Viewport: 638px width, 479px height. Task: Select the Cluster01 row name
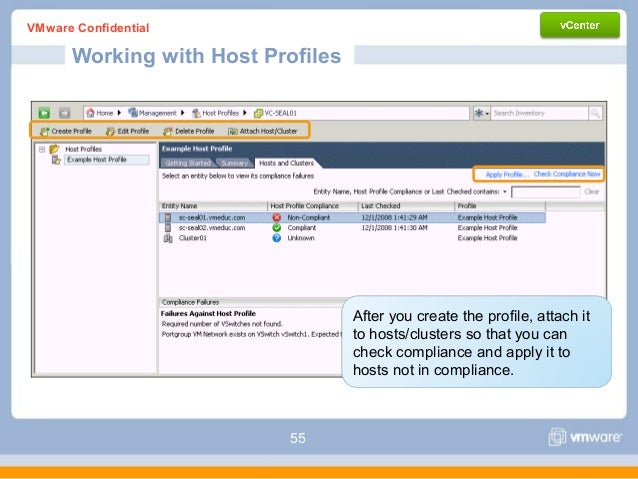point(192,238)
